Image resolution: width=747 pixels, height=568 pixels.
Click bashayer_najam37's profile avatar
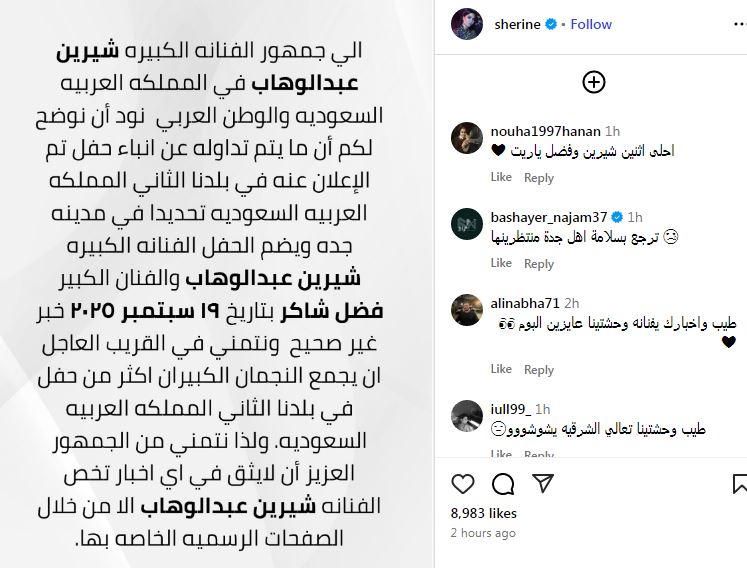pyautogui.click(x=468, y=222)
